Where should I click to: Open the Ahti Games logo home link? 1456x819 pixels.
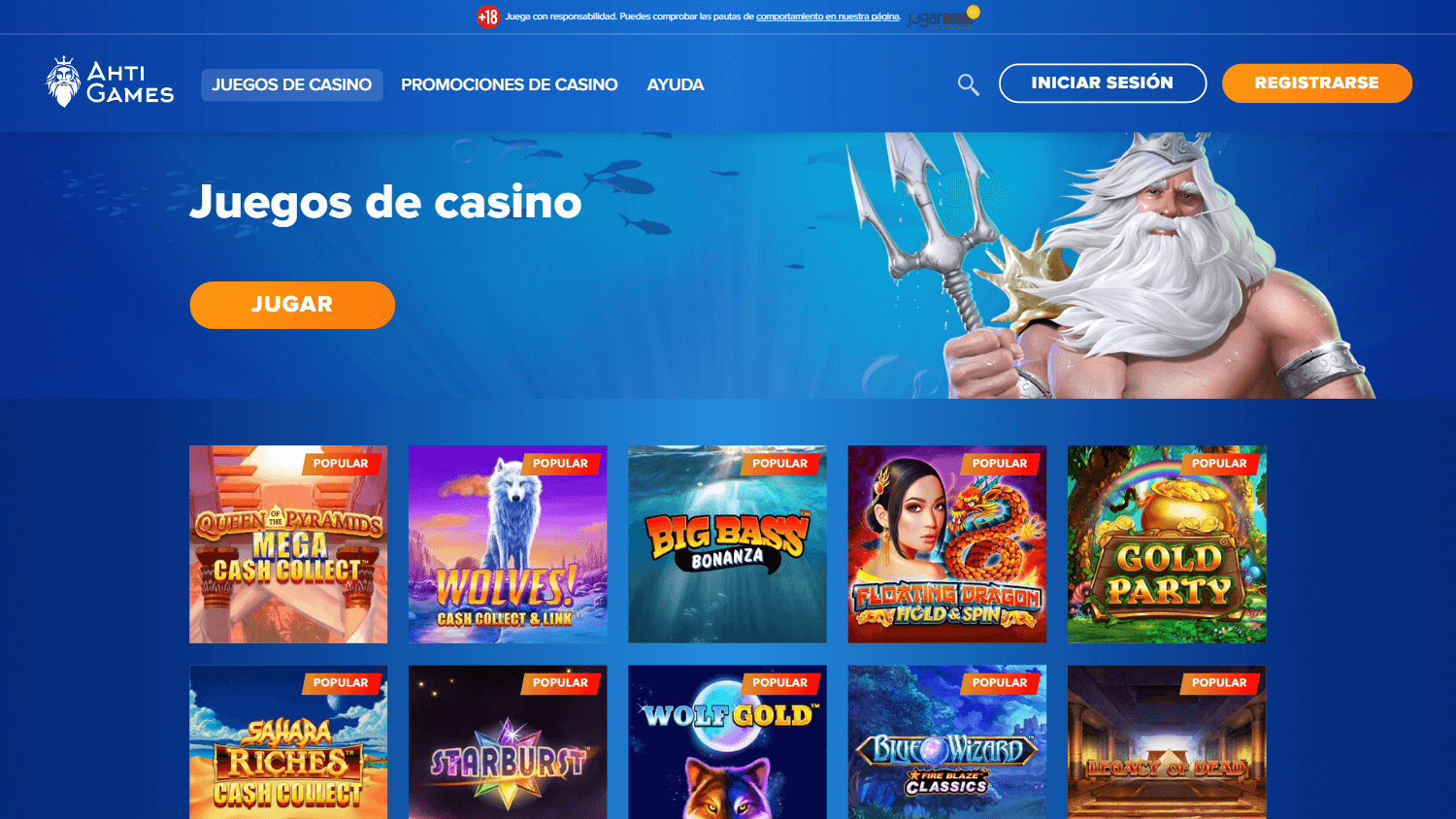[x=111, y=82]
